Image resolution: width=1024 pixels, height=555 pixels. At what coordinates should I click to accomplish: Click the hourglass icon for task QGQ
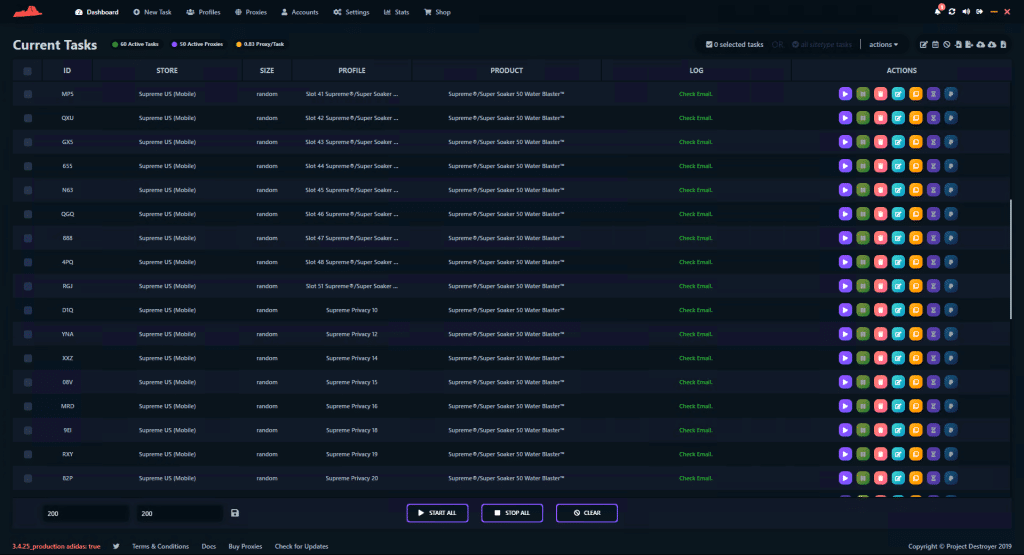pyautogui.click(x=933, y=214)
